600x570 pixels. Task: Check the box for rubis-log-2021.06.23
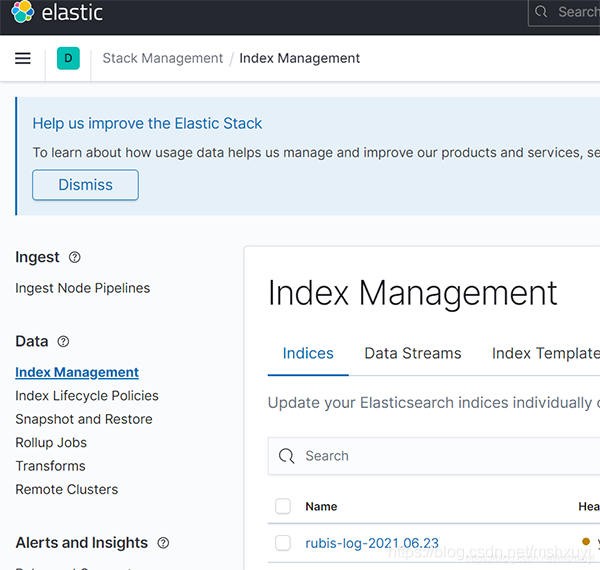point(283,543)
